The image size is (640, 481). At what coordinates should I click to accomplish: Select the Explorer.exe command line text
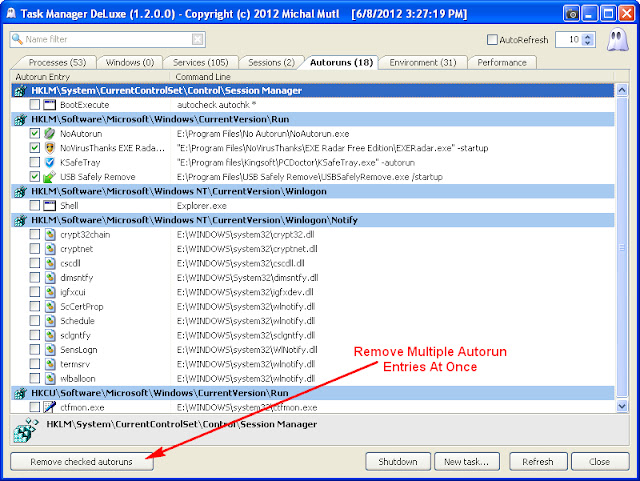(x=202, y=205)
